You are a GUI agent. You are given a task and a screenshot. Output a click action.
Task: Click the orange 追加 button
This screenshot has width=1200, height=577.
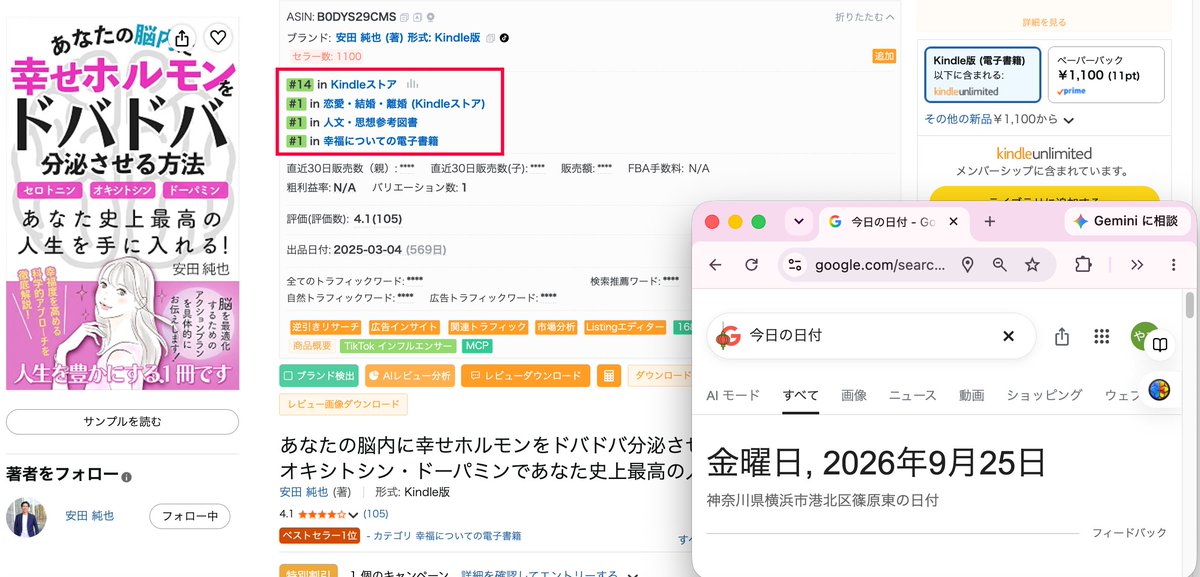[x=884, y=56]
